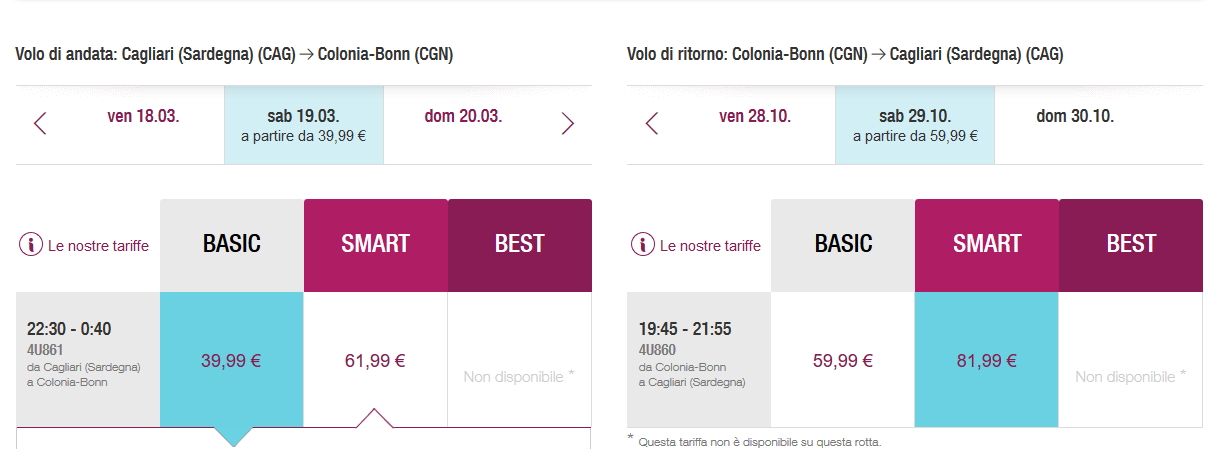Select dom 30.10. return date tab
1208x449 pixels.
[1075, 116]
